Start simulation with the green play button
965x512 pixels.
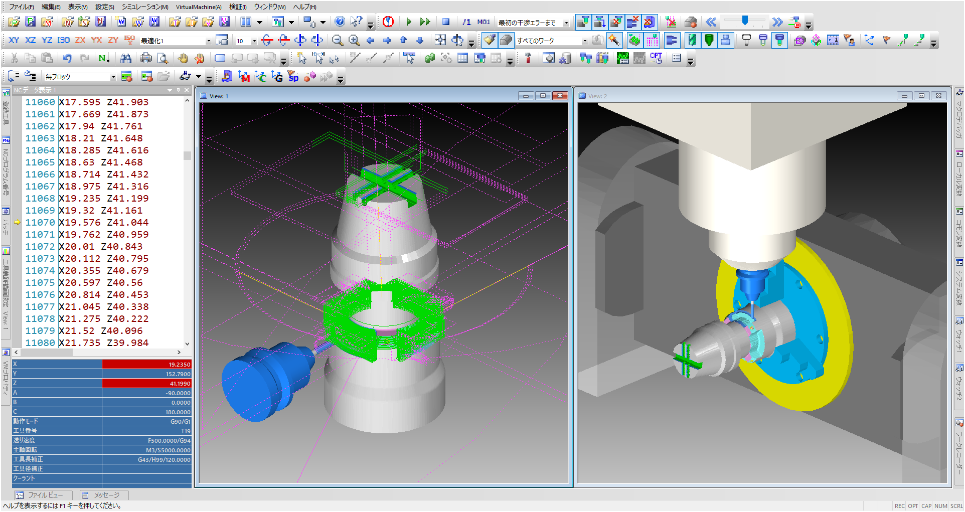(409, 22)
